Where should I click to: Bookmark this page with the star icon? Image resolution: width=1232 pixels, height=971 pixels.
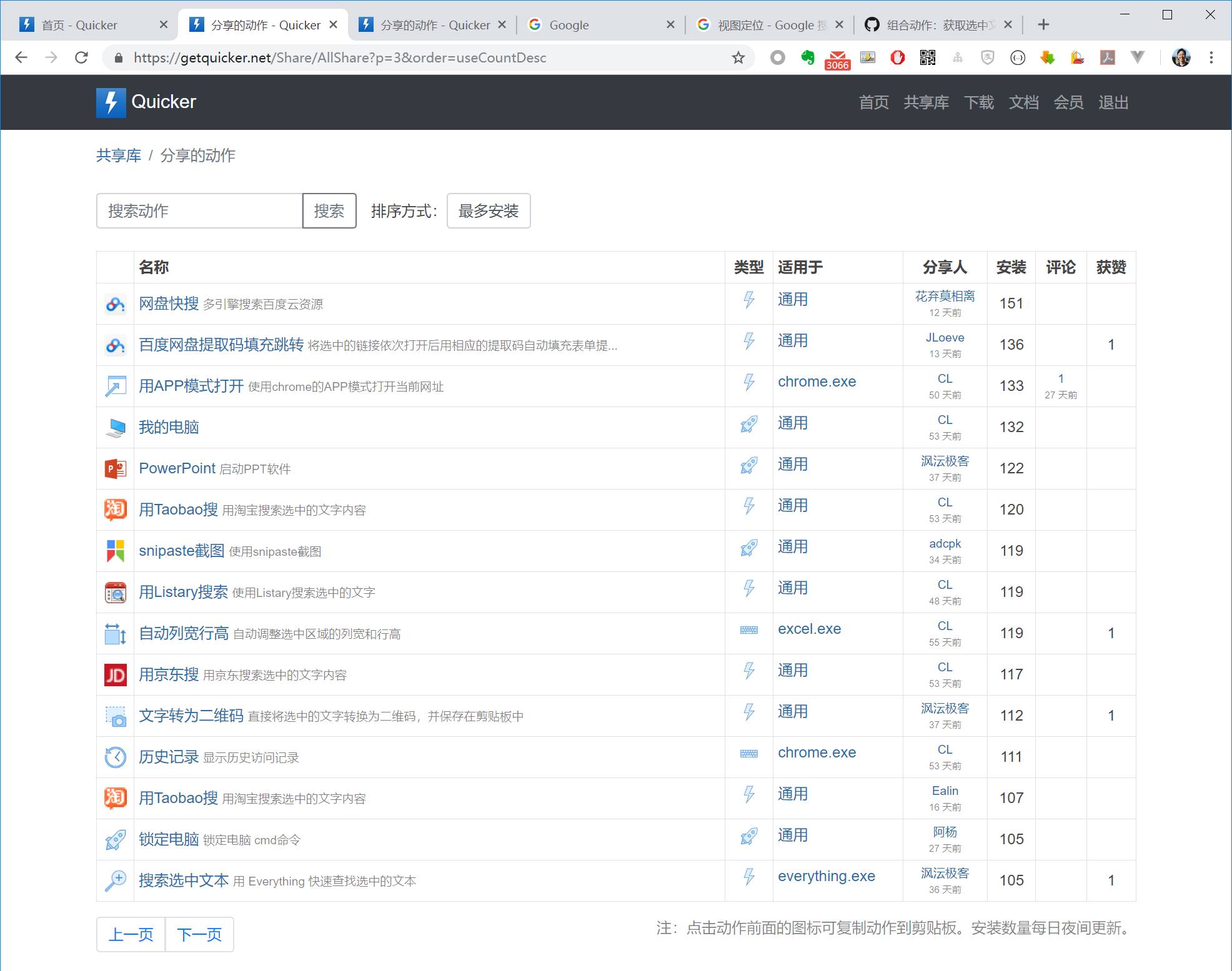(738, 58)
